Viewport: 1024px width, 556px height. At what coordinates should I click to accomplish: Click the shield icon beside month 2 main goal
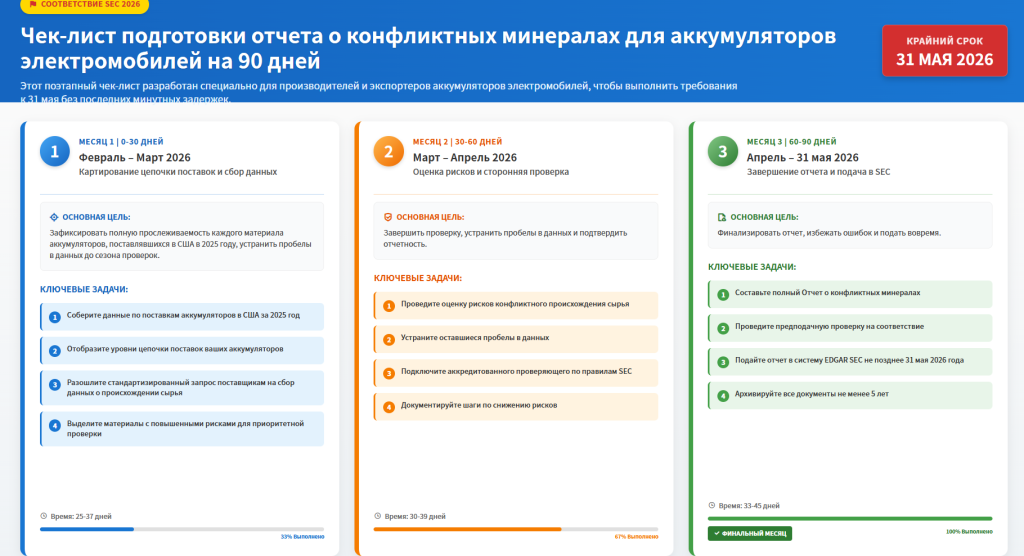tap(388, 217)
